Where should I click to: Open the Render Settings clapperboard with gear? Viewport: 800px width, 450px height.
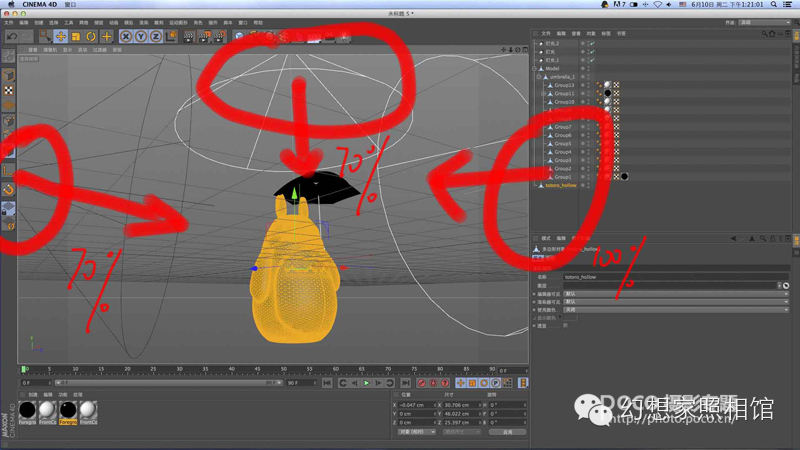coord(219,36)
